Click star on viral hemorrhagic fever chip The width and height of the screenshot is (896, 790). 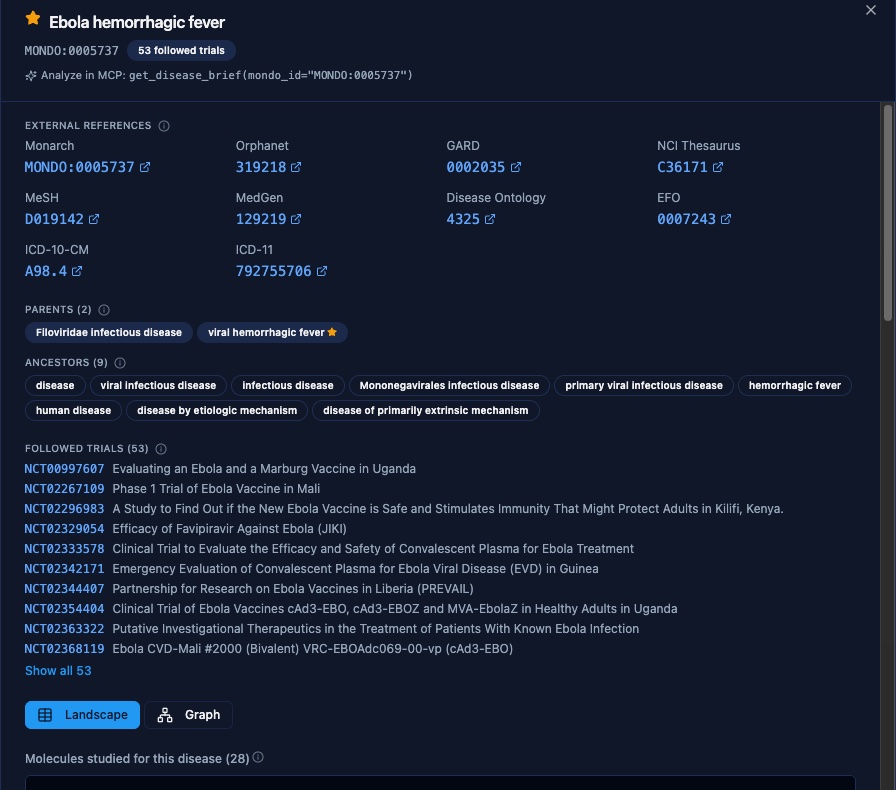(x=332, y=332)
